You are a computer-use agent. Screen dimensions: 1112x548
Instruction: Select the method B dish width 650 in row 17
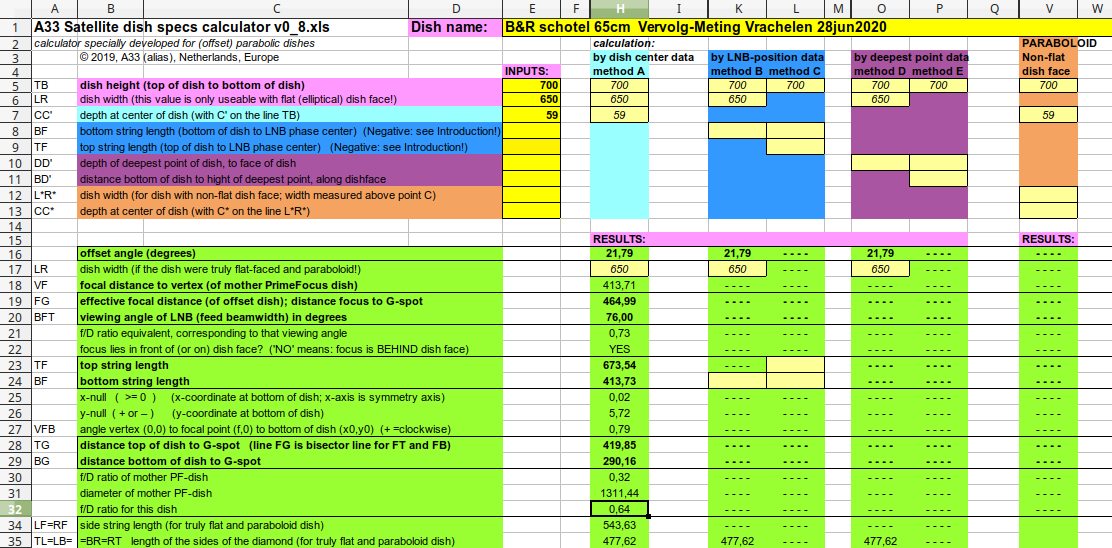pyautogui.click(x=738, y=269)
